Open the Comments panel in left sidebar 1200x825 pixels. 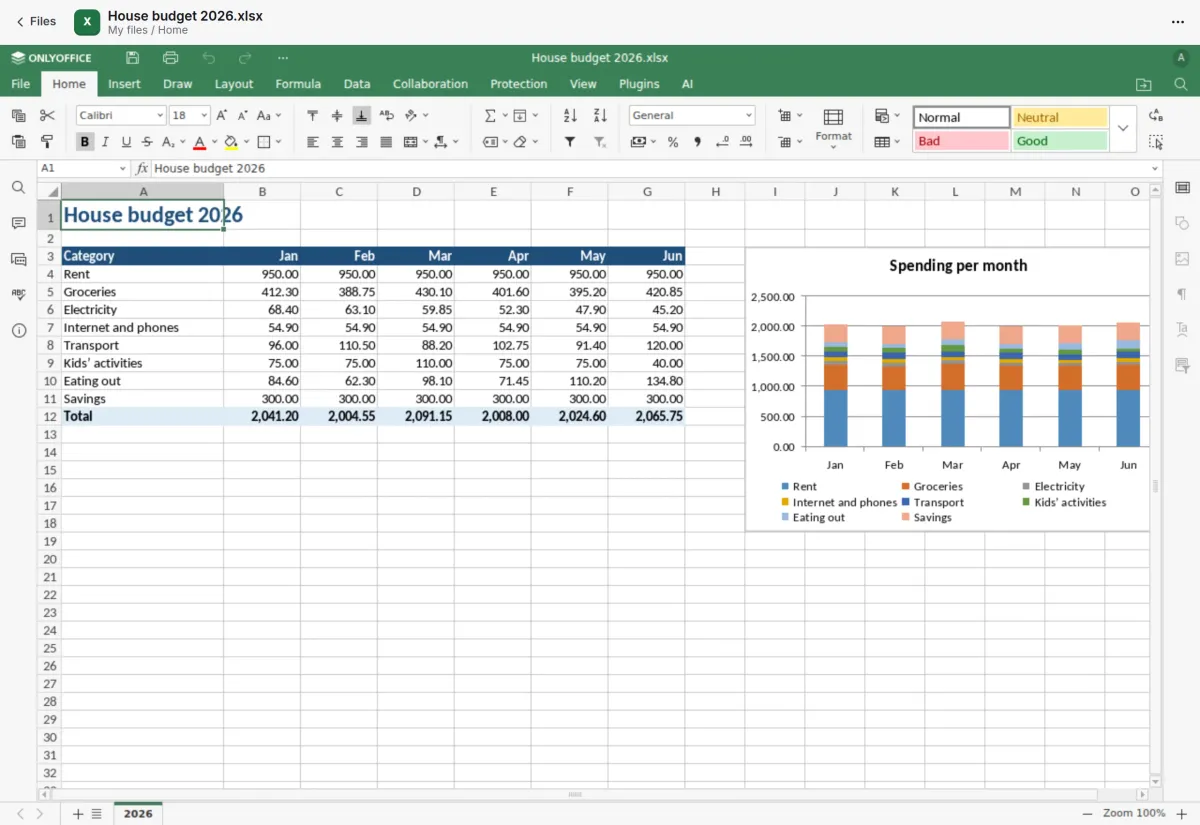tap(18, 223)
